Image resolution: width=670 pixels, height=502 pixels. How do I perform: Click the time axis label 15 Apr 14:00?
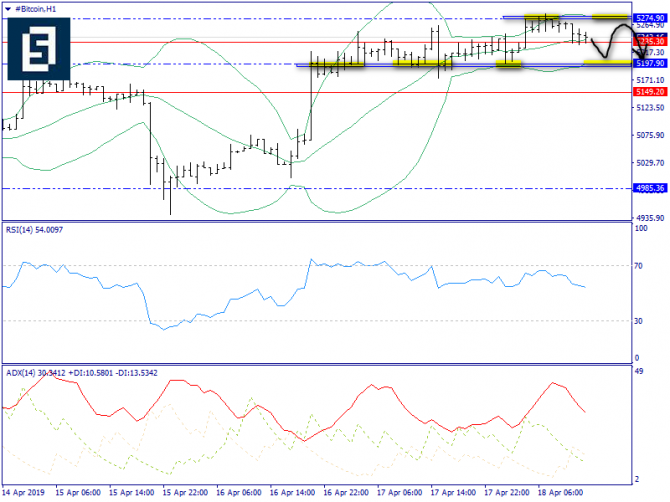coord(132,493)
